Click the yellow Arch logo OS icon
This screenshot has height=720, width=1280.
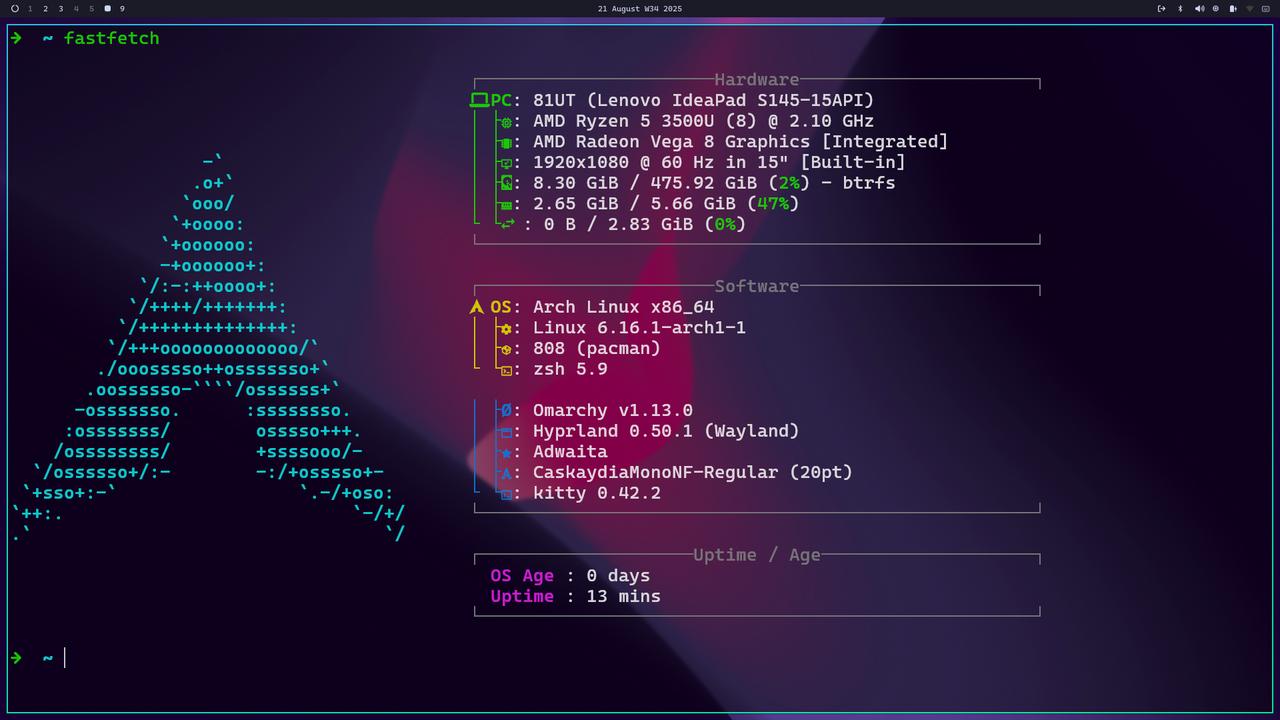(477, 307)
